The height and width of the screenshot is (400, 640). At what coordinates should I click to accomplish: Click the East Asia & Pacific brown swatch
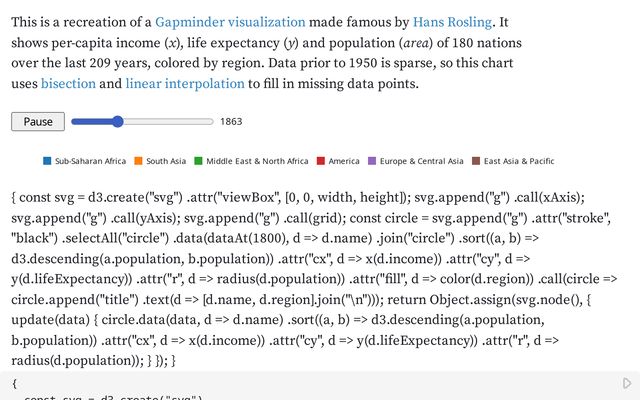[x=476, y=161]
